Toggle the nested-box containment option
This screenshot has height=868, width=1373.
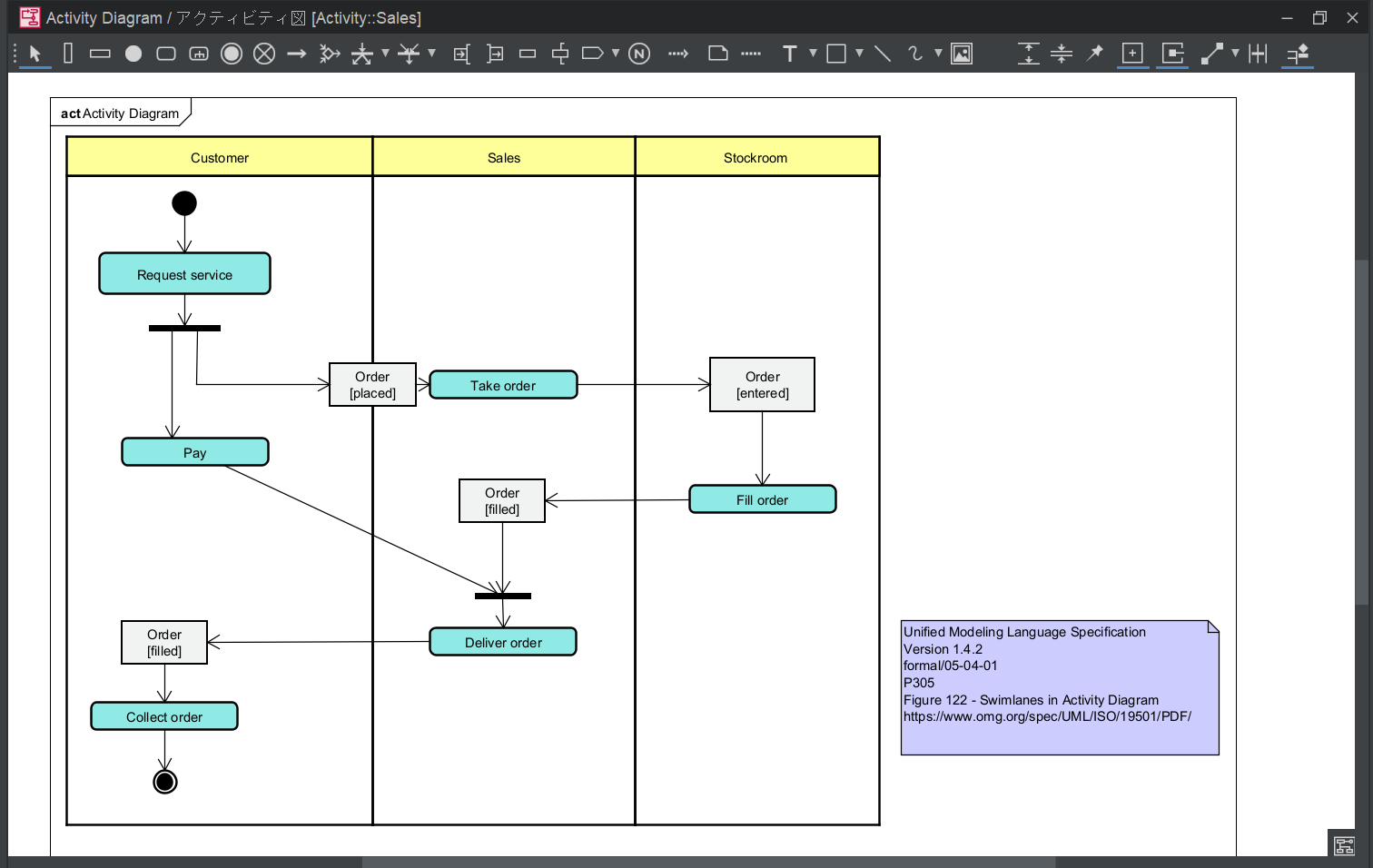[1173, 54]
